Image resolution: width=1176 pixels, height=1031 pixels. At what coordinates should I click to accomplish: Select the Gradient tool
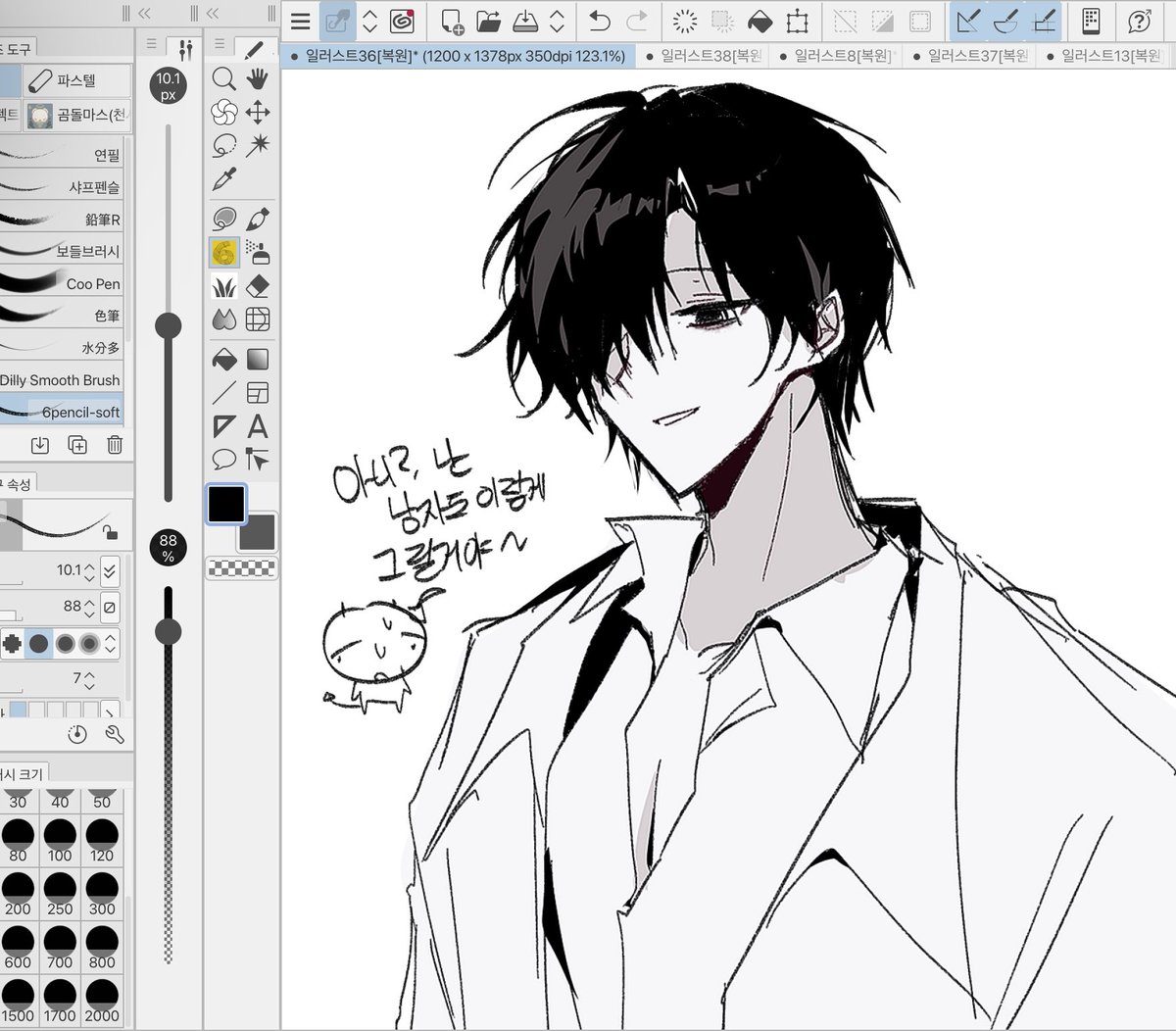click(x=258, y=360)
